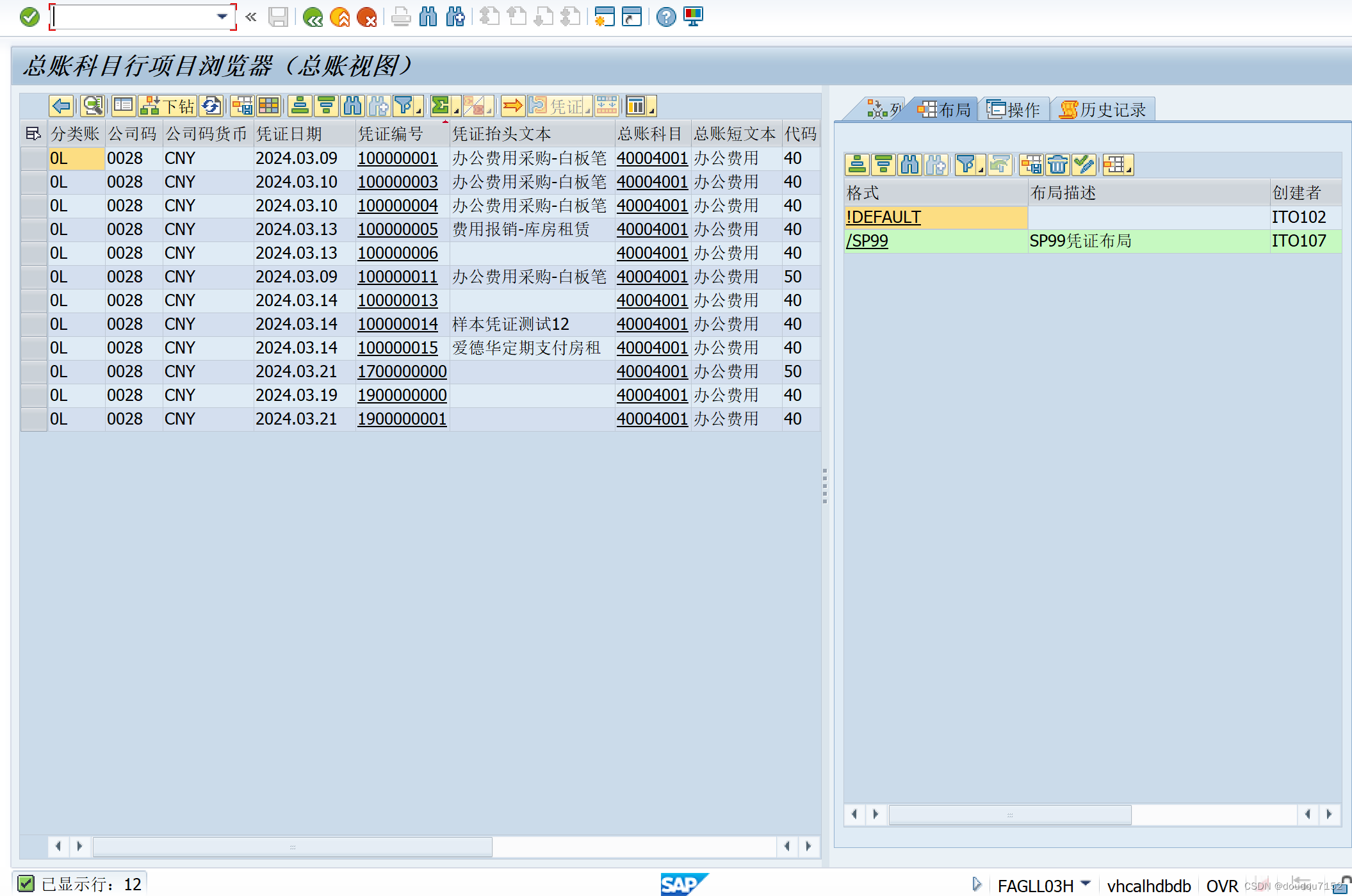Click the Find binoculars icon in the grid toolbar
Screen dimensions: 1352x896
[352, 106]
